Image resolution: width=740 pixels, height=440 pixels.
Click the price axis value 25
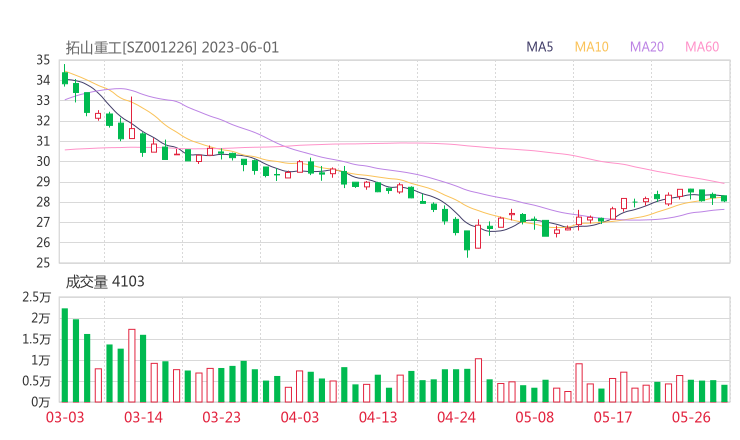click(x=43, y=263)
